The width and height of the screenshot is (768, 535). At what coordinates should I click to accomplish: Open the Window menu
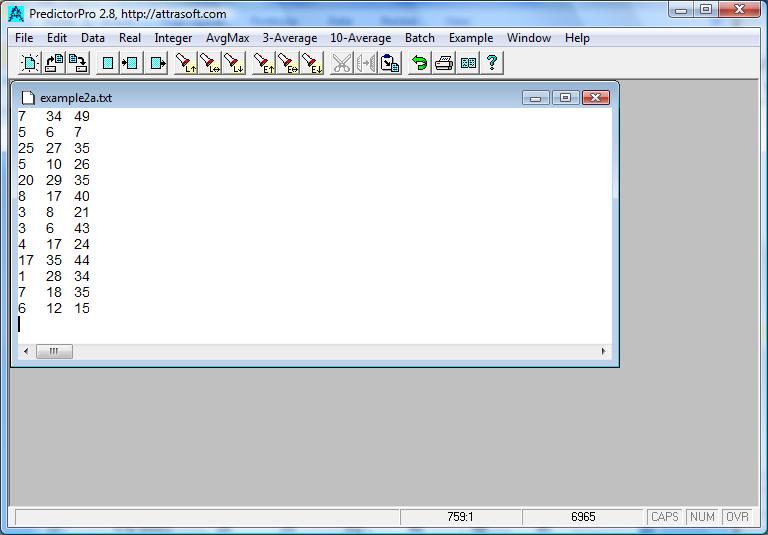coord(528,38)
